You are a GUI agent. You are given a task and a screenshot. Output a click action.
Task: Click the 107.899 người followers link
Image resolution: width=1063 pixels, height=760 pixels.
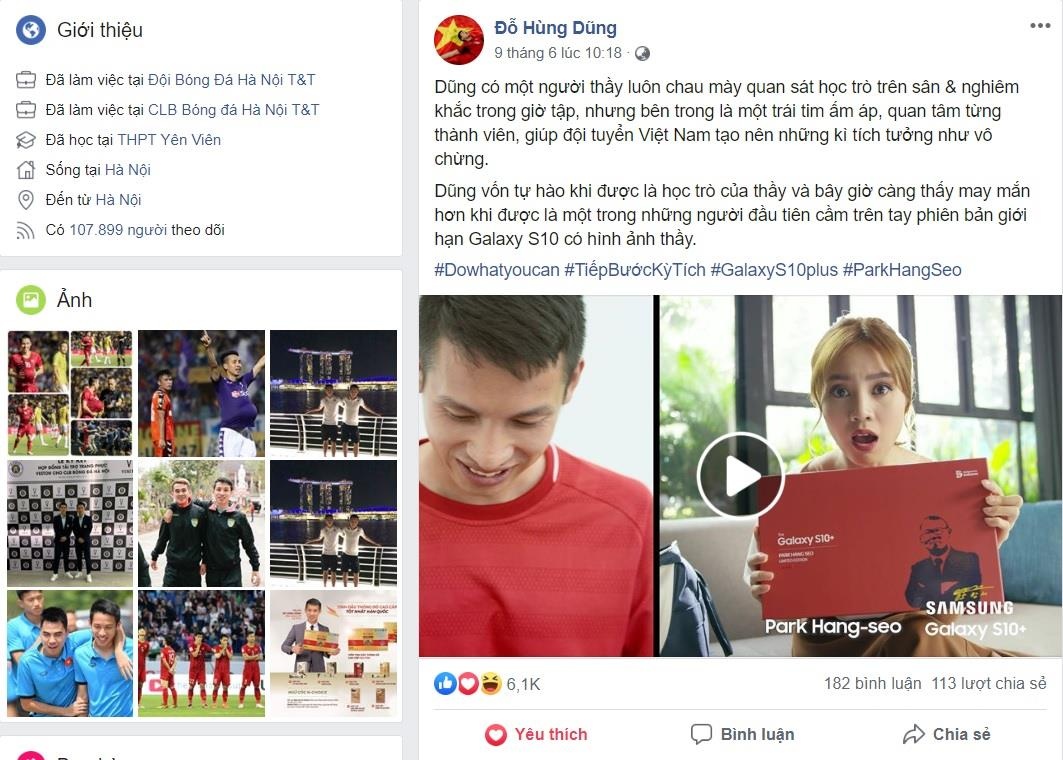tap(118, 230)
